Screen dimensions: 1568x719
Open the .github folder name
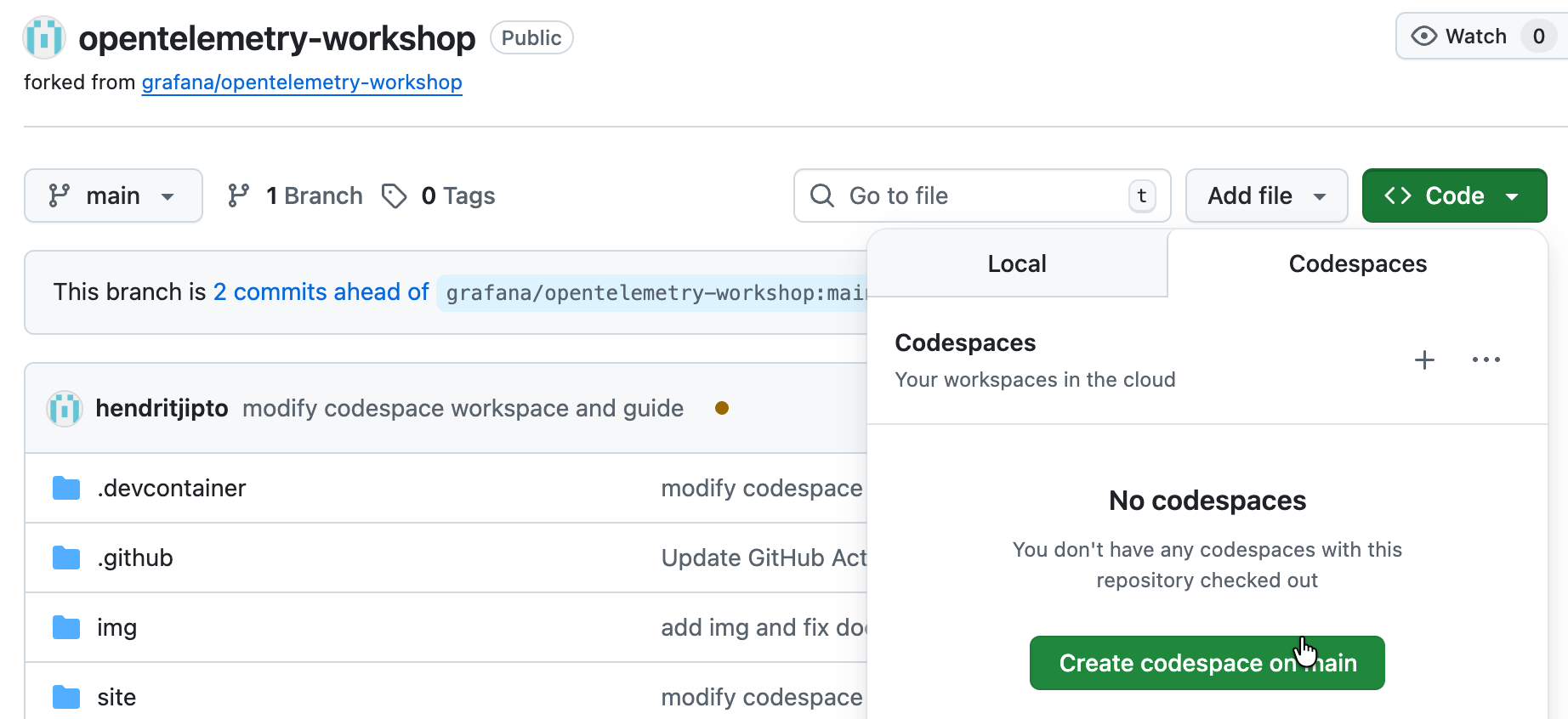tap(135, 558)
